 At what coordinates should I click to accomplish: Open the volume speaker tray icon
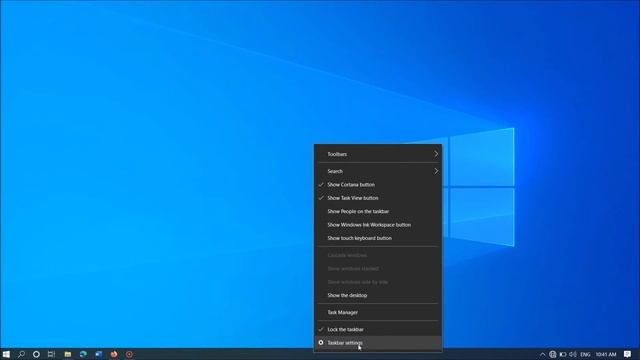(573, 354)
